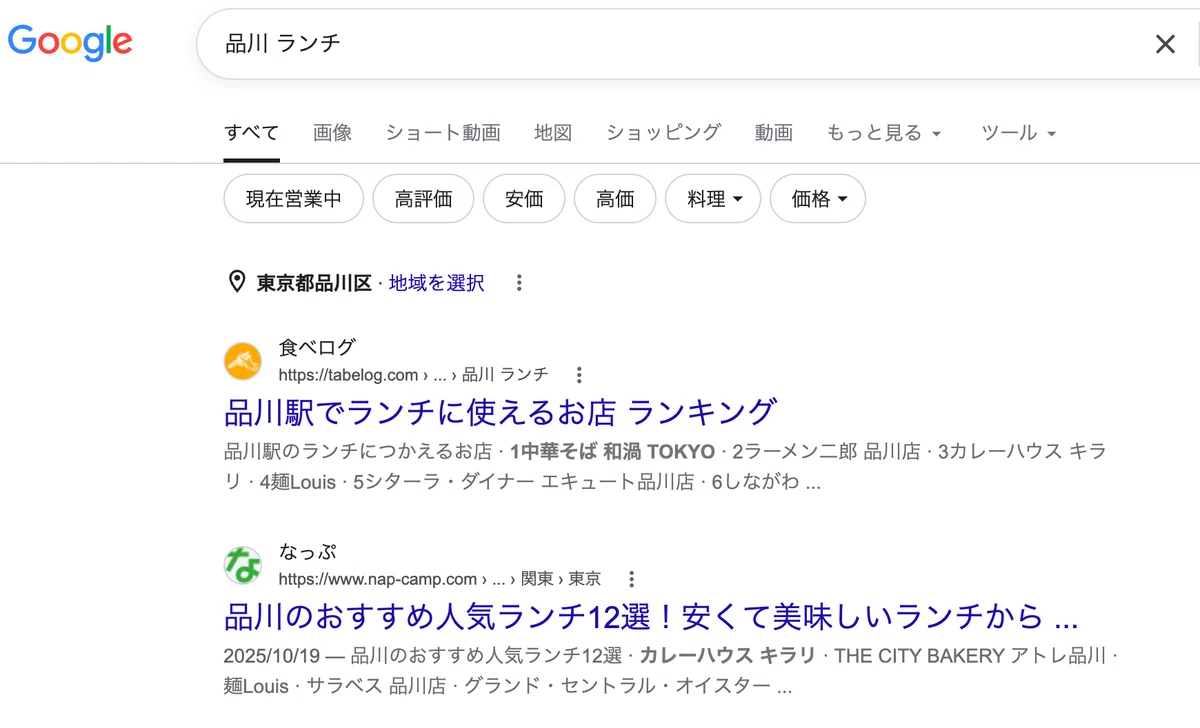Viewport: 1200px width, 728px height.
Task: Open 品川駅でランチに使えるお店 ランキング result
Action: pyautogui.click(x=500, y=411)
